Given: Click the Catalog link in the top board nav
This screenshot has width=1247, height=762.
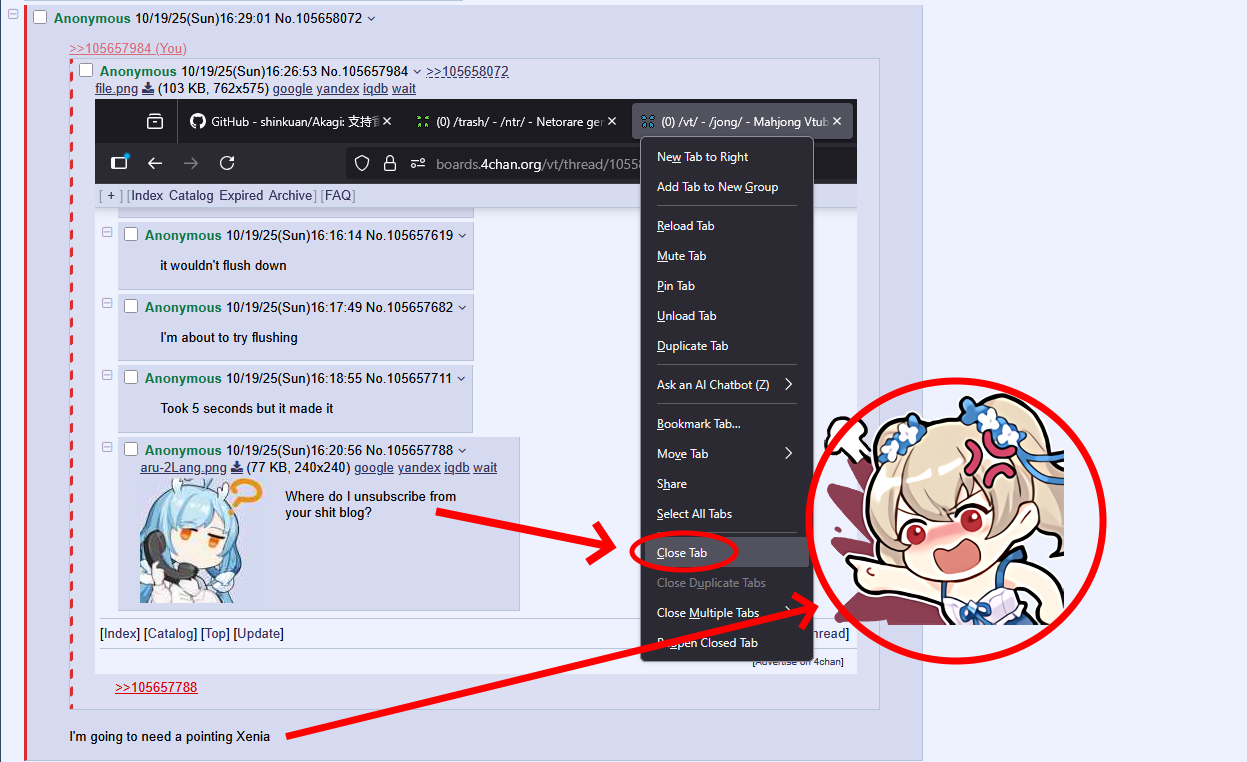Looking at the screenshot, I should pyautogui.click(x=191, y=196).
